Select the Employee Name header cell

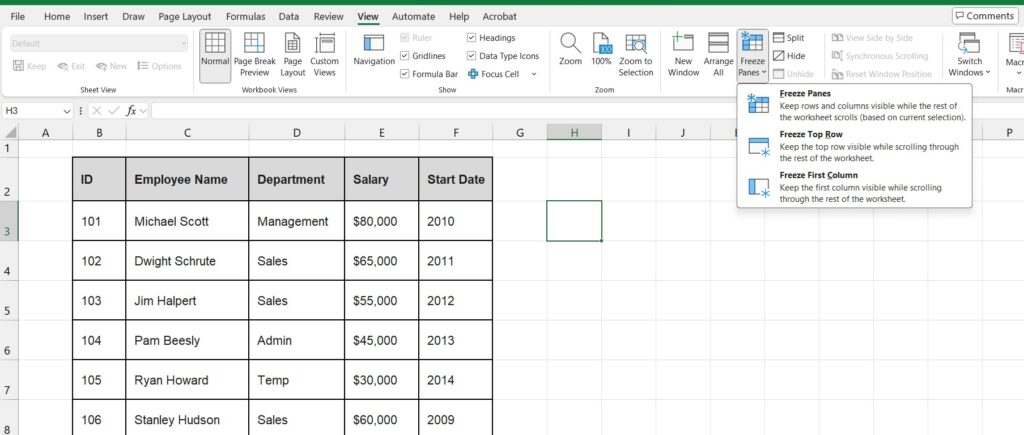187,179
